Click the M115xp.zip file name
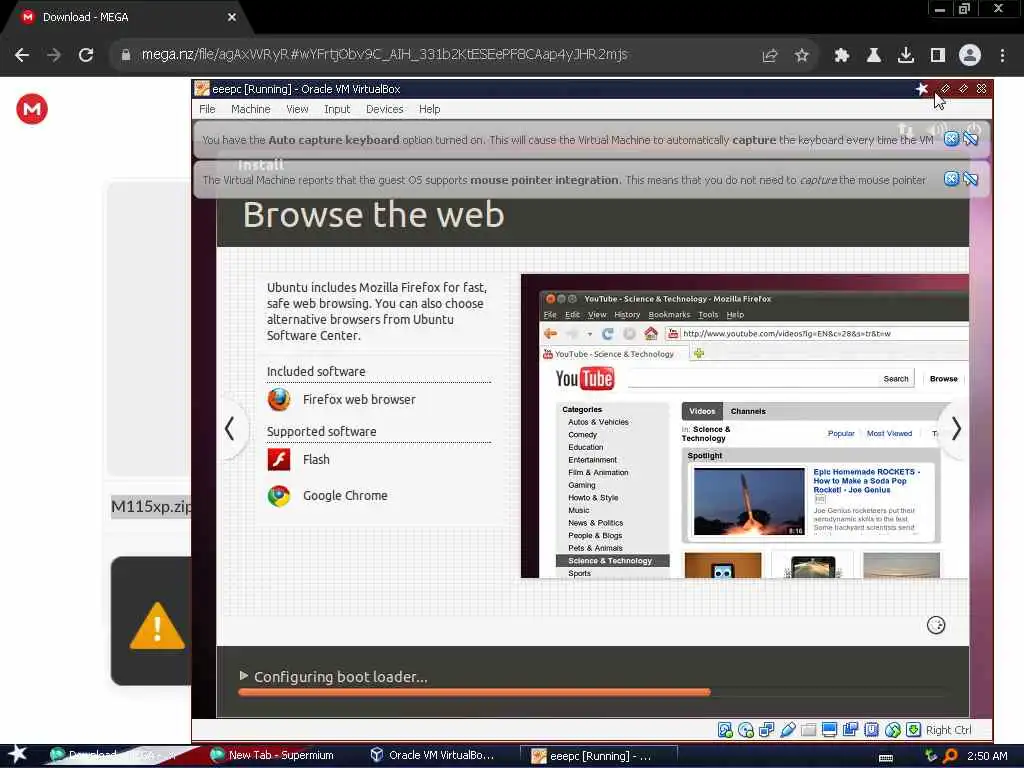1024x768 pixels. [152, 507]
